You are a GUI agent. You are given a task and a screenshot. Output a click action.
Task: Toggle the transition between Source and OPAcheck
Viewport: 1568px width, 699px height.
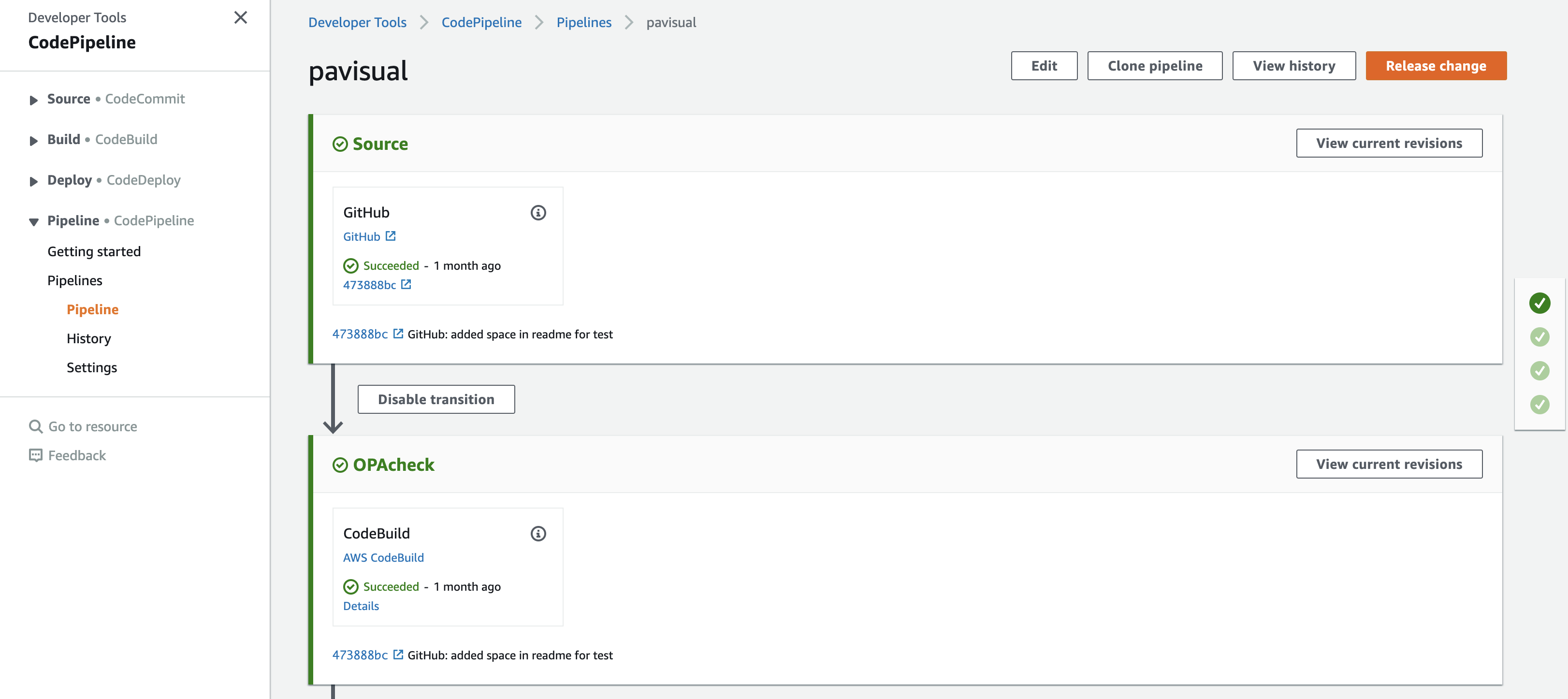click(x=436, y=399)
